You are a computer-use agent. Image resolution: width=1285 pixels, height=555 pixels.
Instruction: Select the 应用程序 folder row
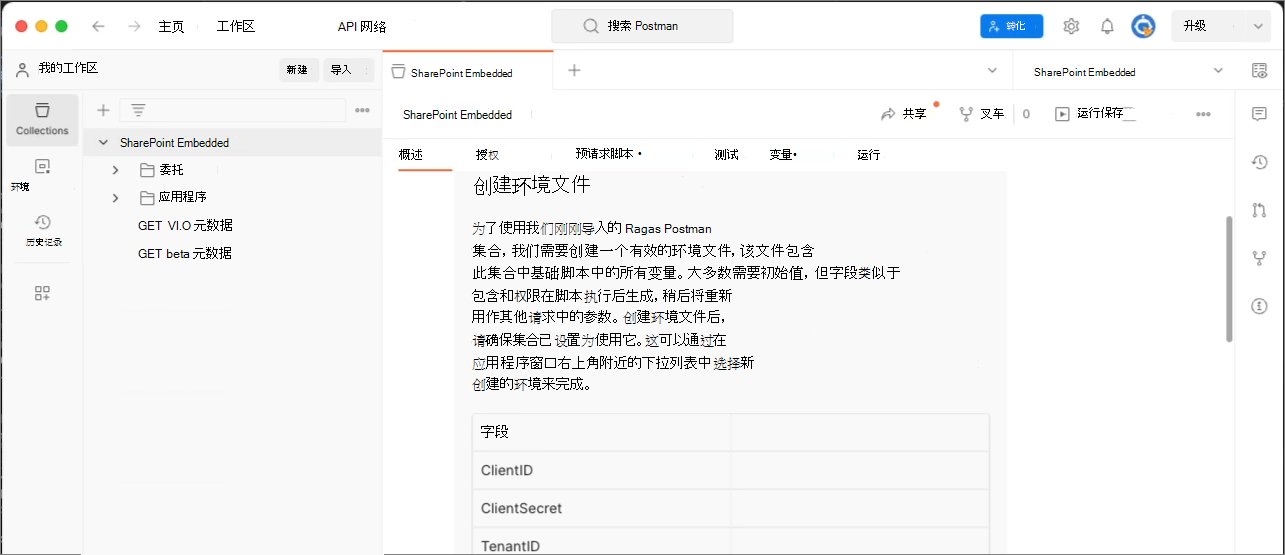(x=232, y=198)
